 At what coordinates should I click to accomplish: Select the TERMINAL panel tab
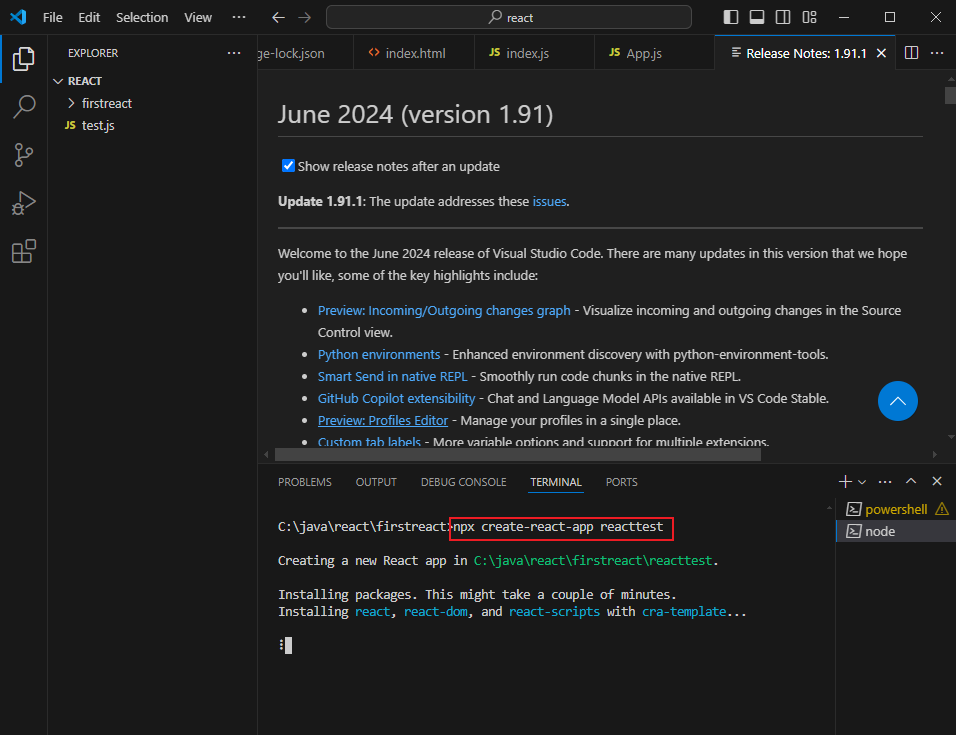556,481
